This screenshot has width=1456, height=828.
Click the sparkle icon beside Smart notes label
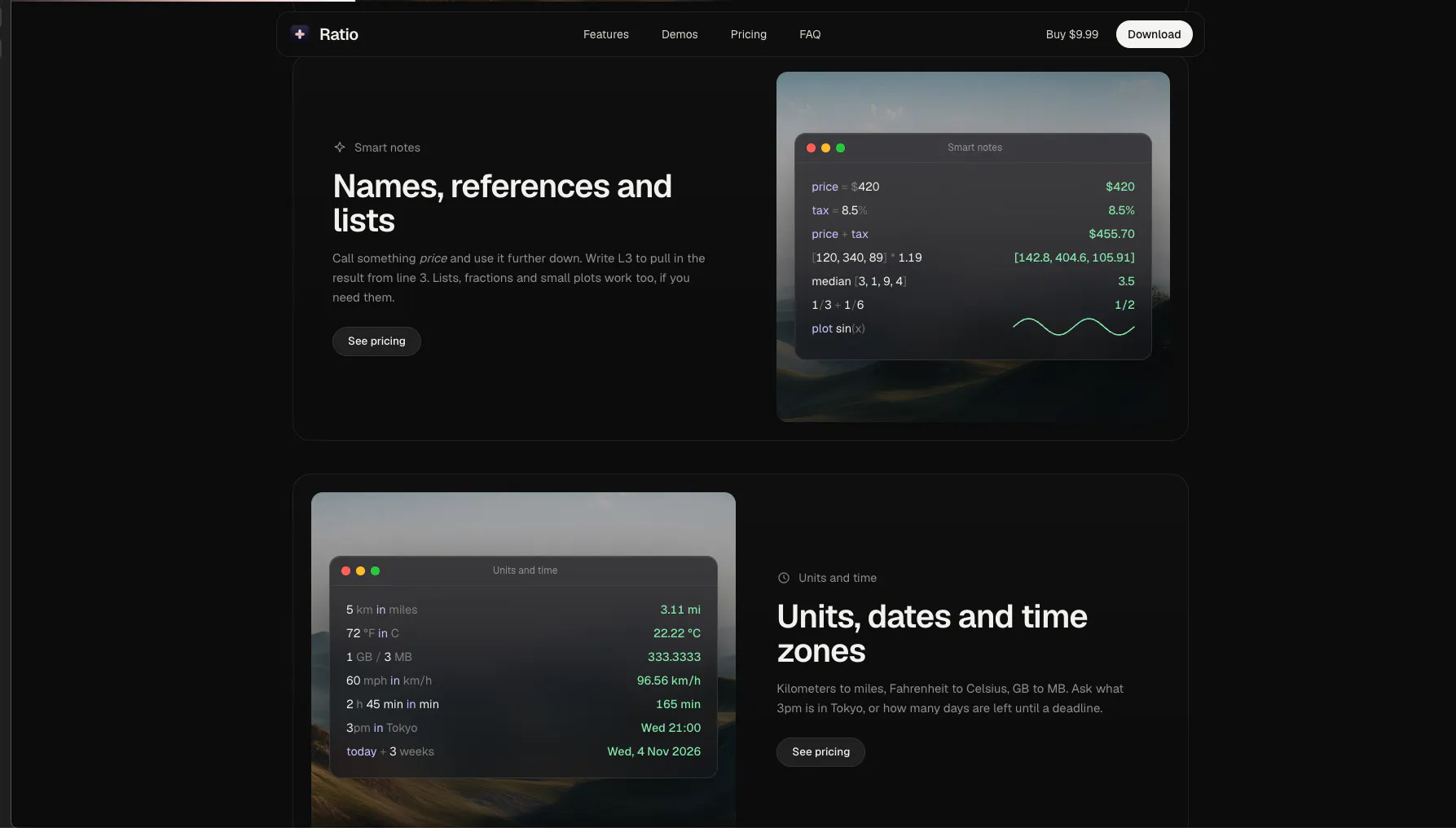340,148
